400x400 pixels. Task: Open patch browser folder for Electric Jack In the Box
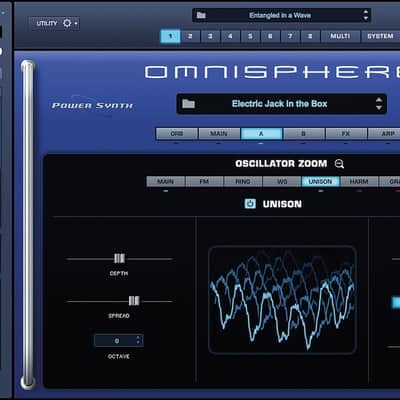(x=188, y=104)
